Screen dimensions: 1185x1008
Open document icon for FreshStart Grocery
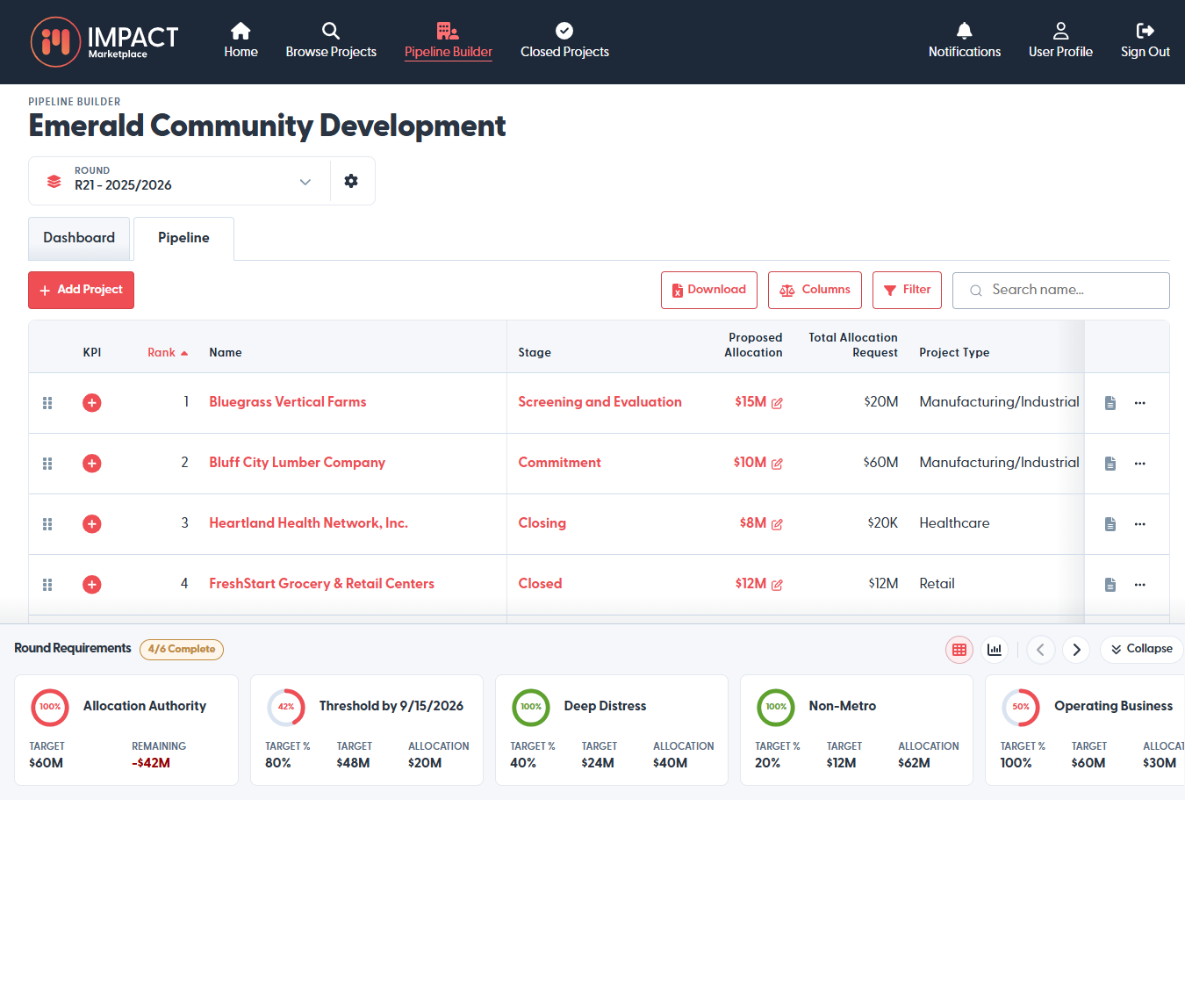[1110, 585]
